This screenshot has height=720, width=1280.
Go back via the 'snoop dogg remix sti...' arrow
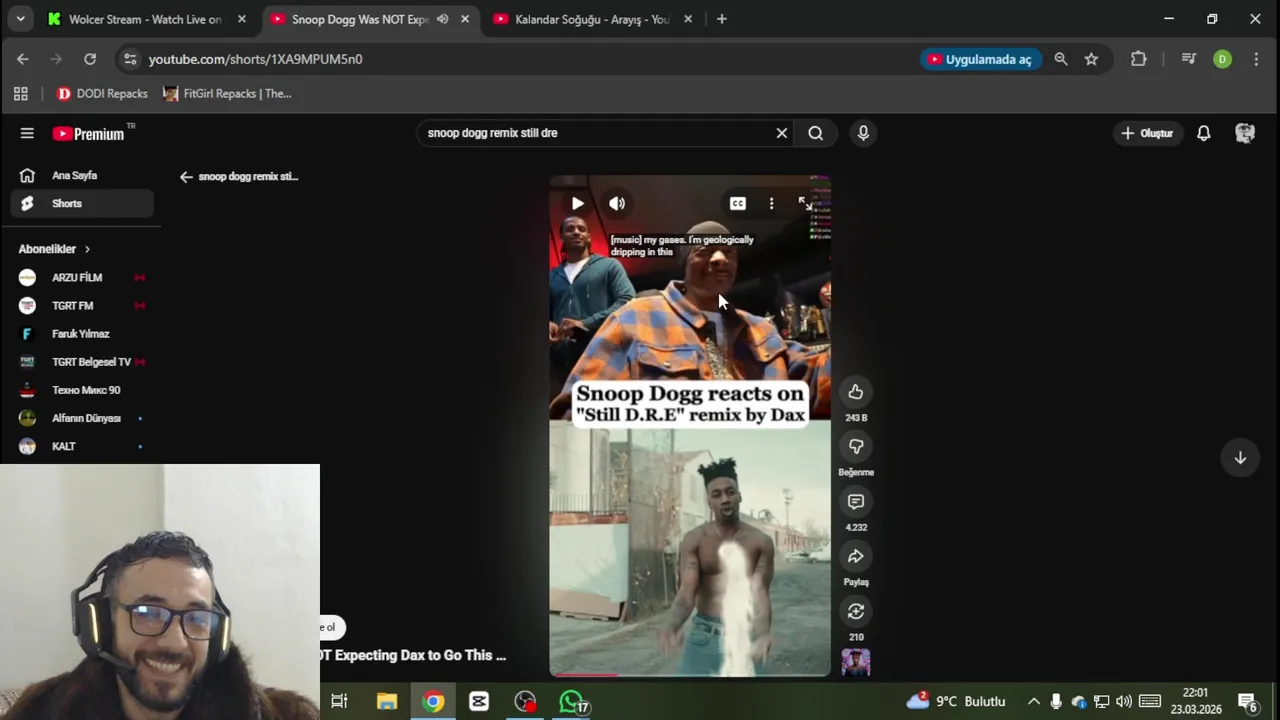(186, 177)
